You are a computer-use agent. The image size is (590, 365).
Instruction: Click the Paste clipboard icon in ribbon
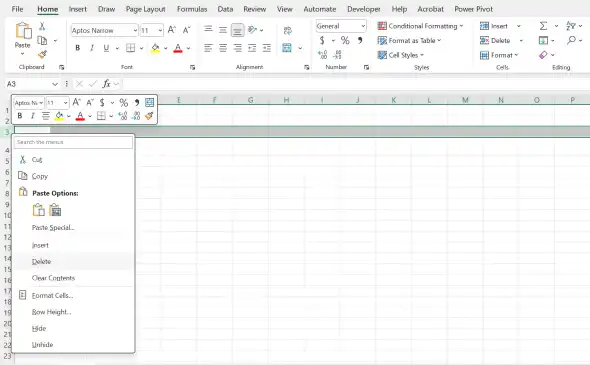coord(23,31)
